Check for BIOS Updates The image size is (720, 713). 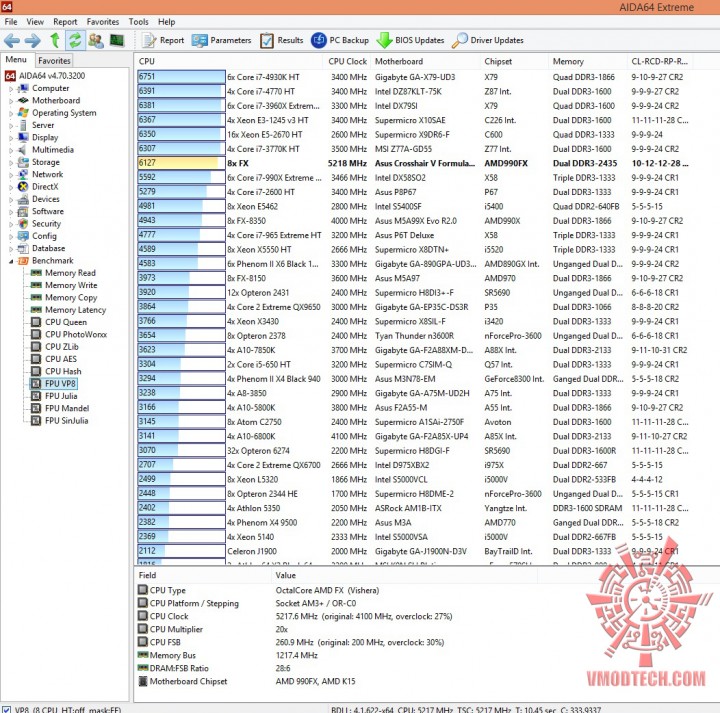click(410, 40)
